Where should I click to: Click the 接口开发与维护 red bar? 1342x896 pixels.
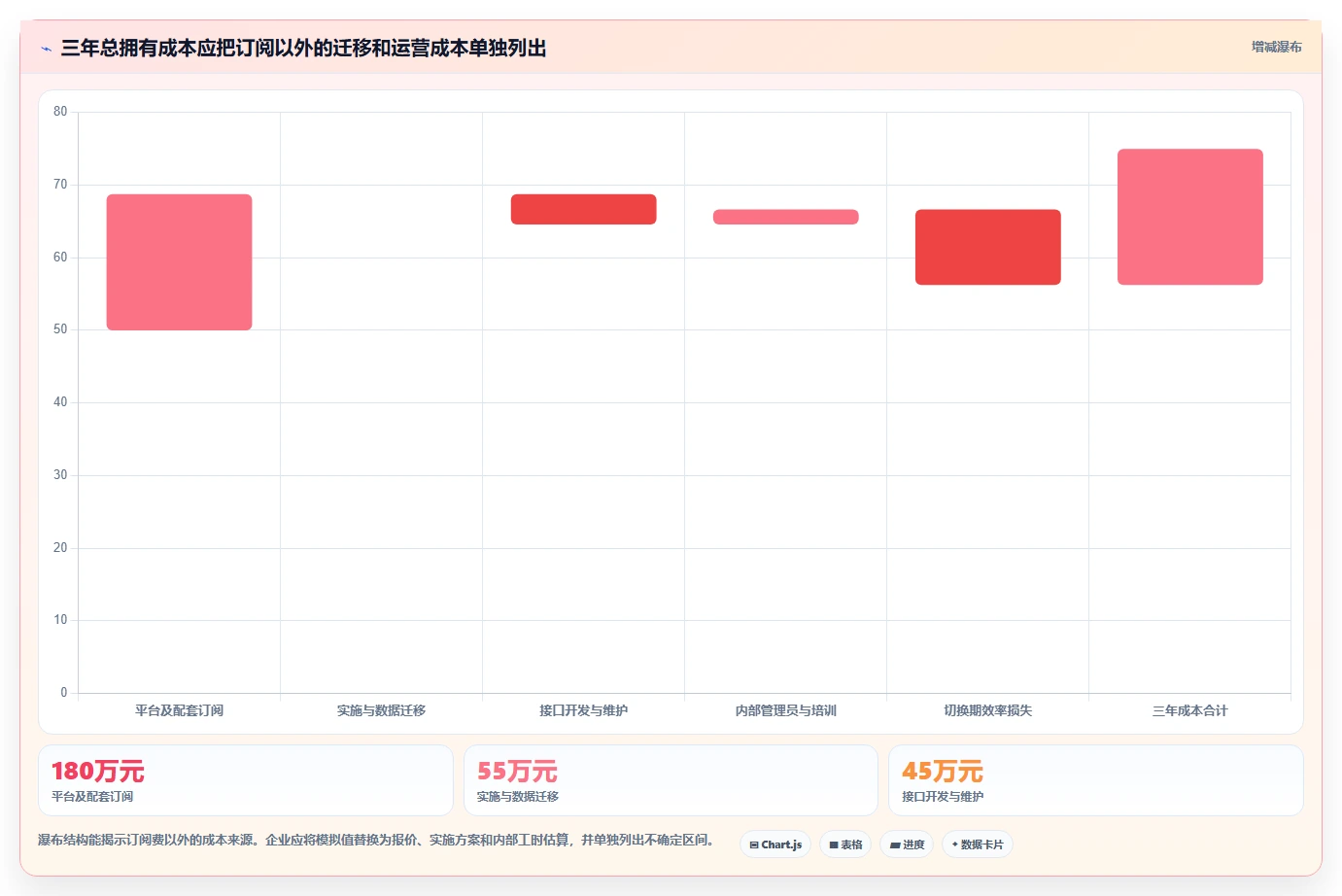point(584,209)
